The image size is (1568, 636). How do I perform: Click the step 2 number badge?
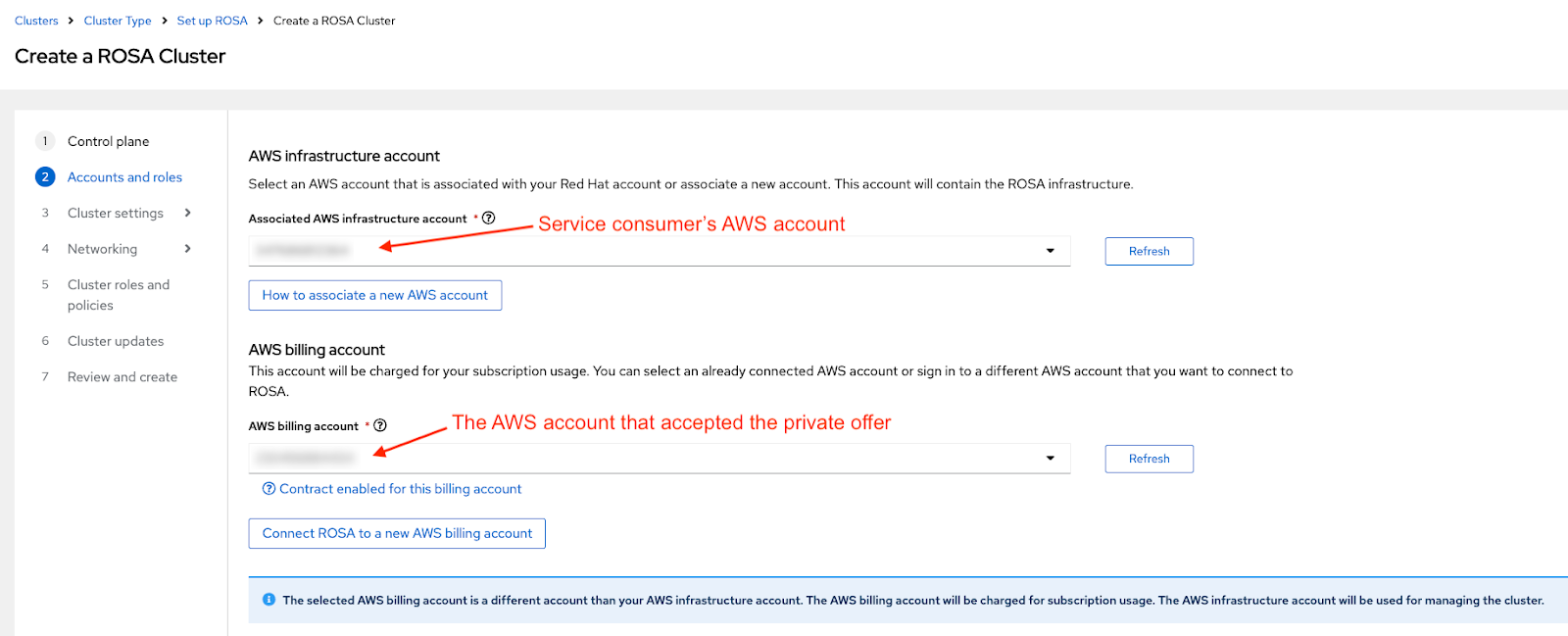click(45, 177)
